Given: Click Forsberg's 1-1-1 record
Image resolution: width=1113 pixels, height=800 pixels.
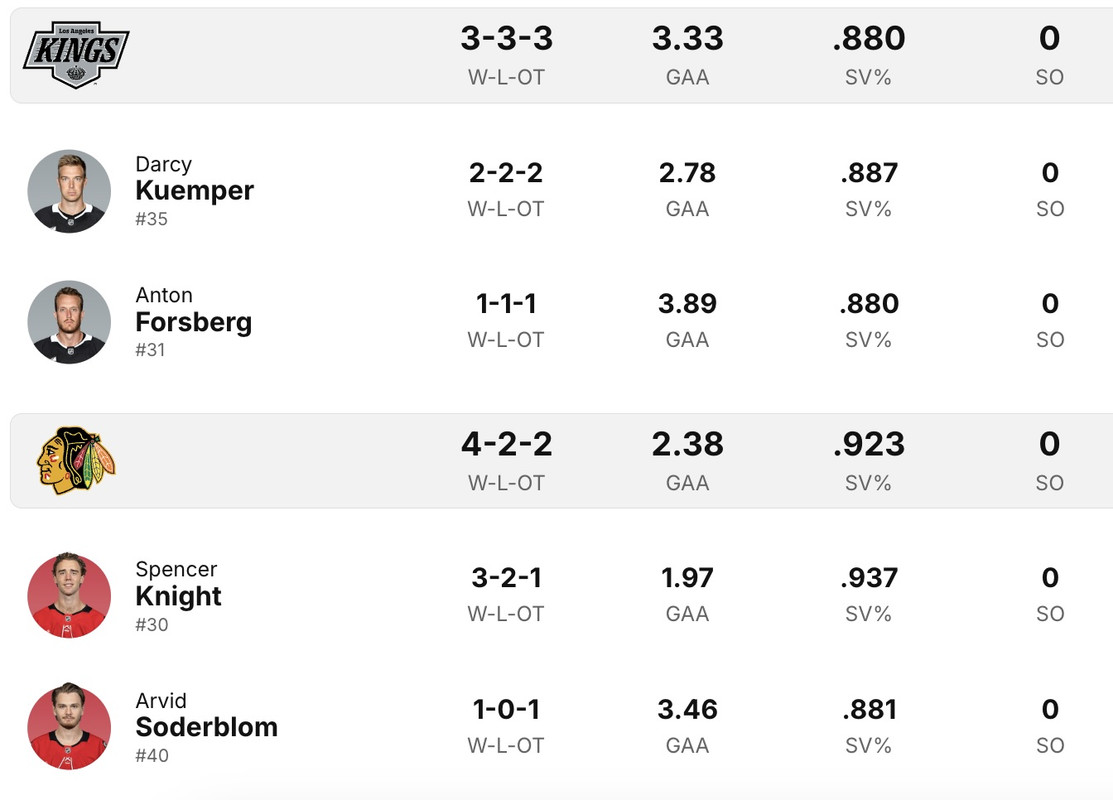Looking at the screenshot, I should click(x=506, y=304).
